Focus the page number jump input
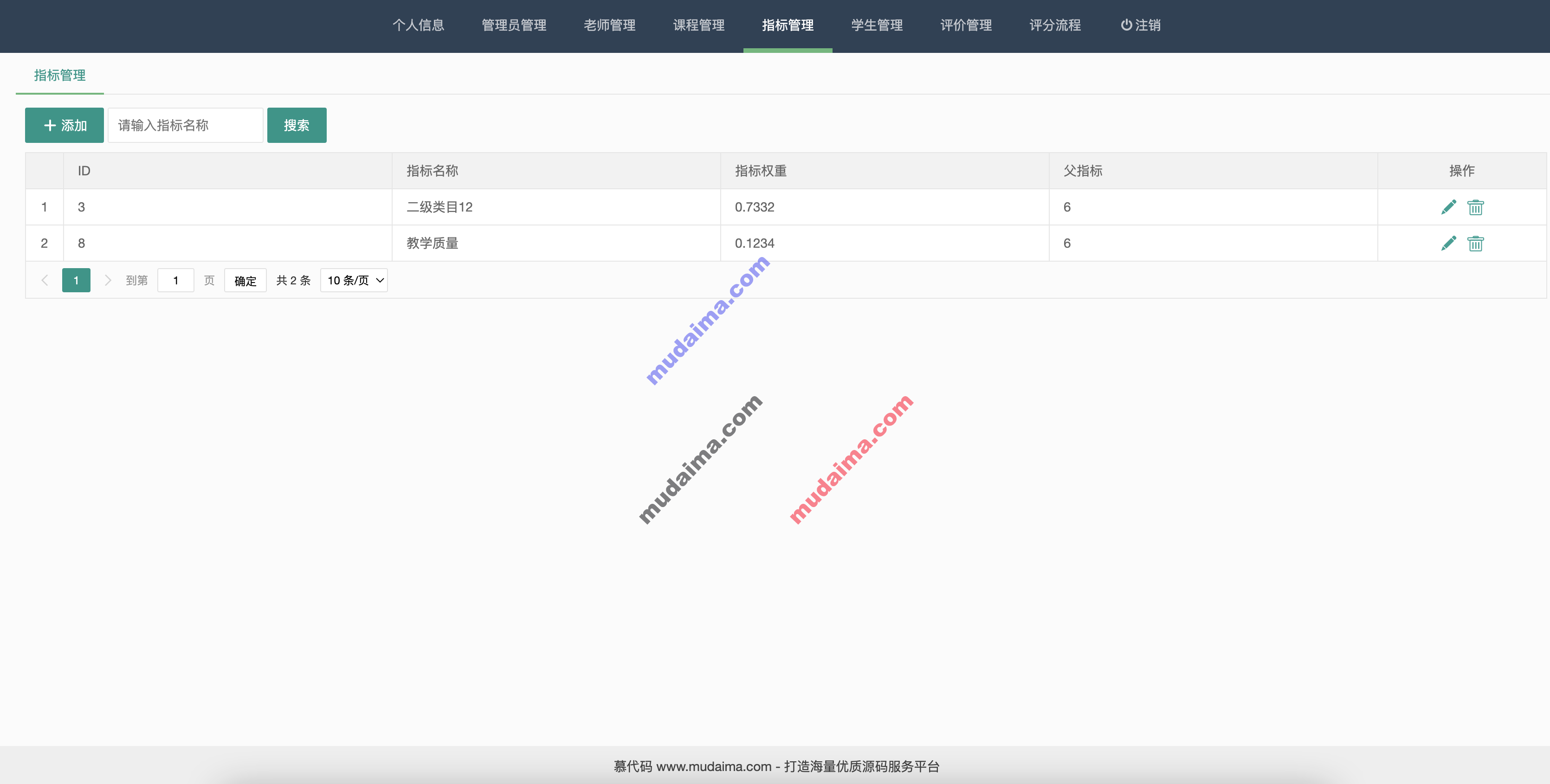This screenshot has width=1550, height=784. pos(176,280)
